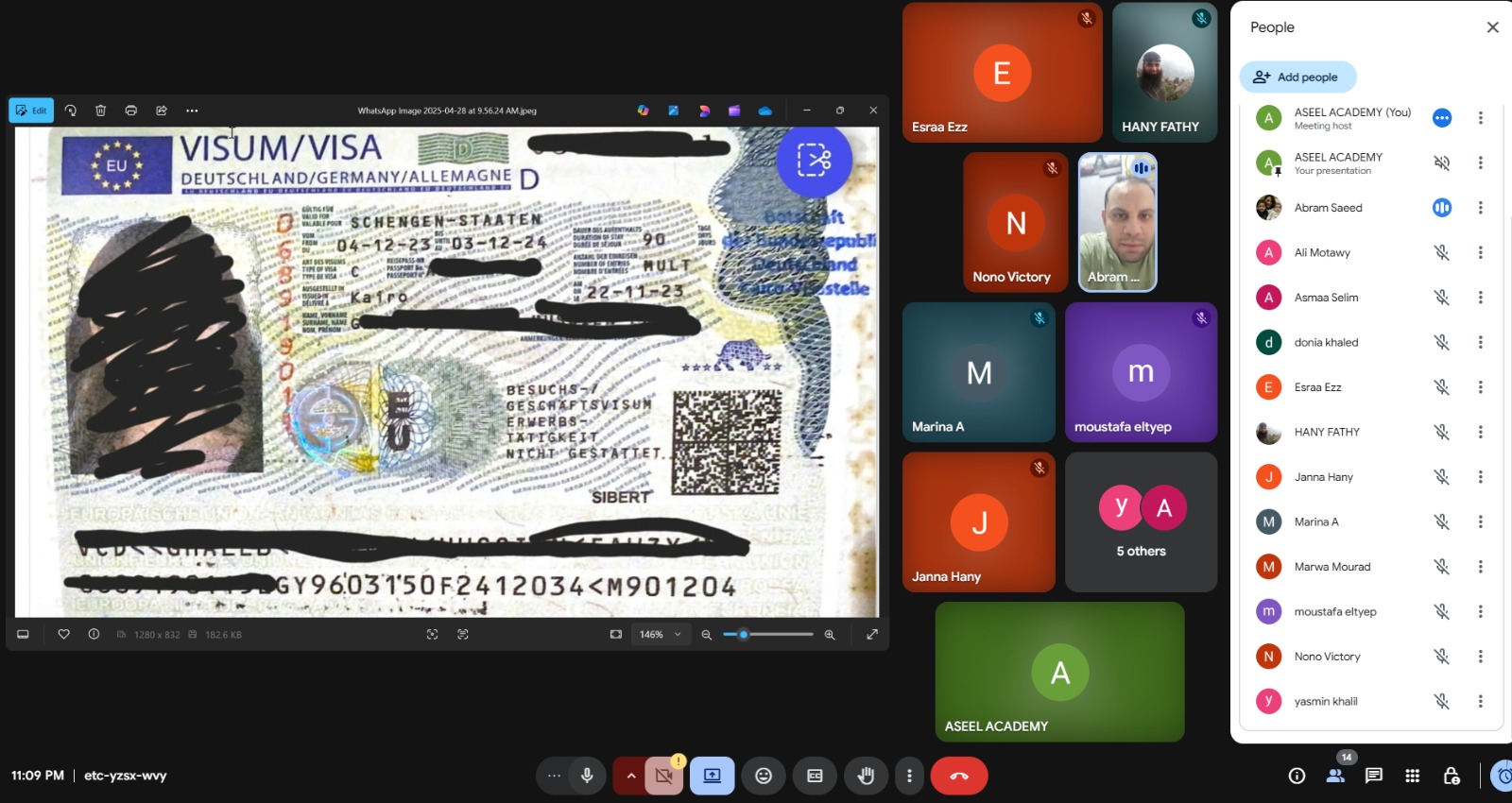The width and height of the screenshot is (1512, 803).
Task: Open more options for Abram Saeed
Action: click(1480, 208)
